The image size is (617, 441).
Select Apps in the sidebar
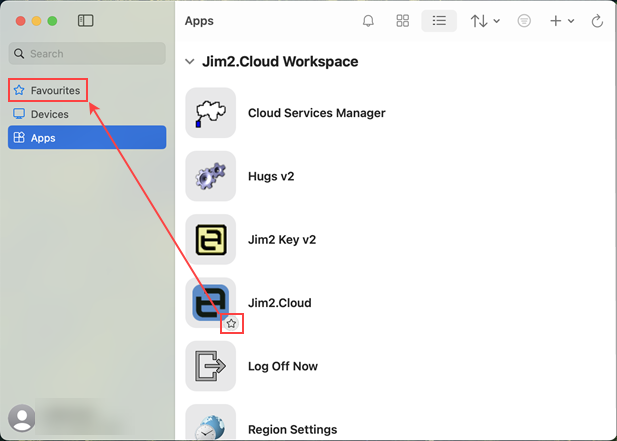(87, 138)
